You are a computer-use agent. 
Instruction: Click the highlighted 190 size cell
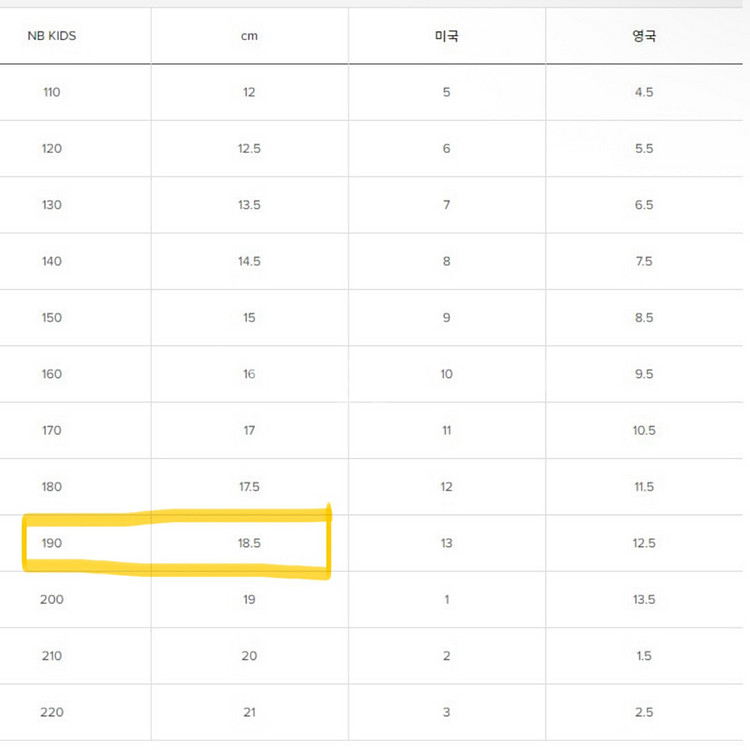tap(52, 543)
